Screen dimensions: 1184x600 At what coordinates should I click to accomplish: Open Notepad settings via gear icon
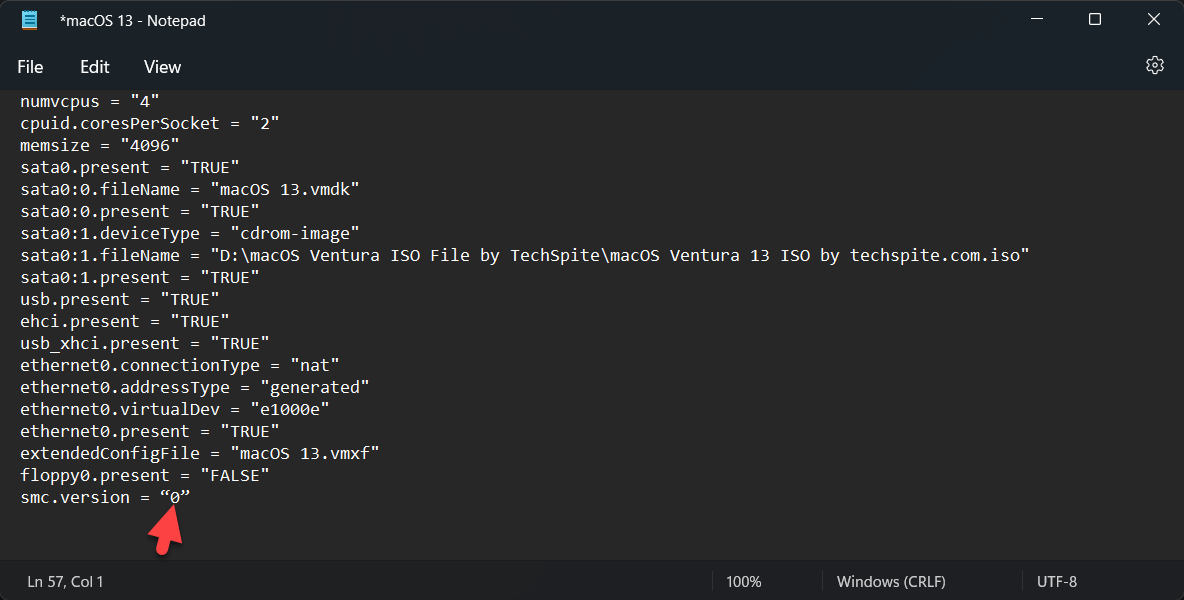[1154, 66]
